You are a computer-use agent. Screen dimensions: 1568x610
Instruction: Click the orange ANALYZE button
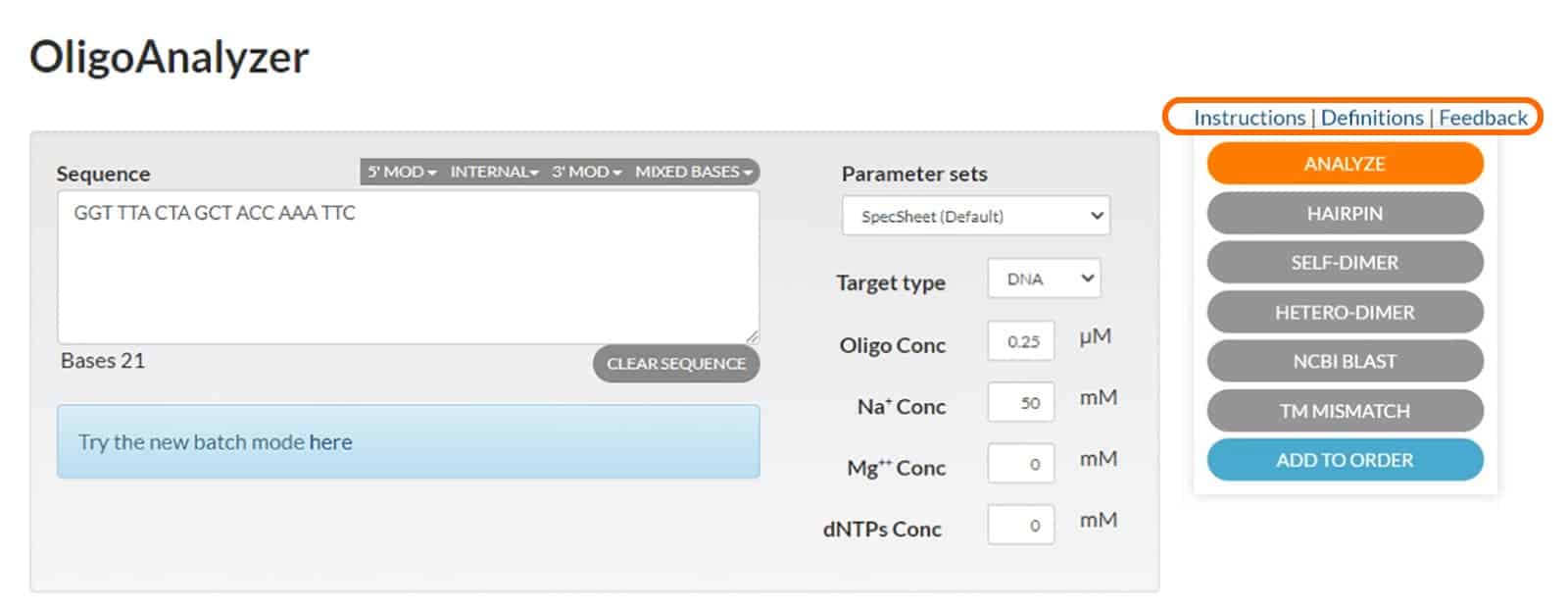pyautogui.click(x=1344, y=164)
